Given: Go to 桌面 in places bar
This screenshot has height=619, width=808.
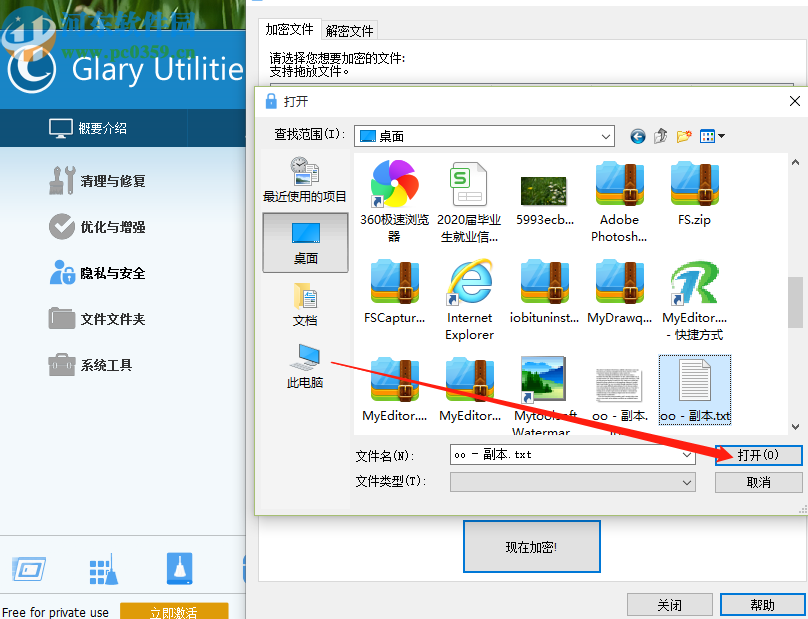Looking at the screenshot, I should tap(306, 243).
